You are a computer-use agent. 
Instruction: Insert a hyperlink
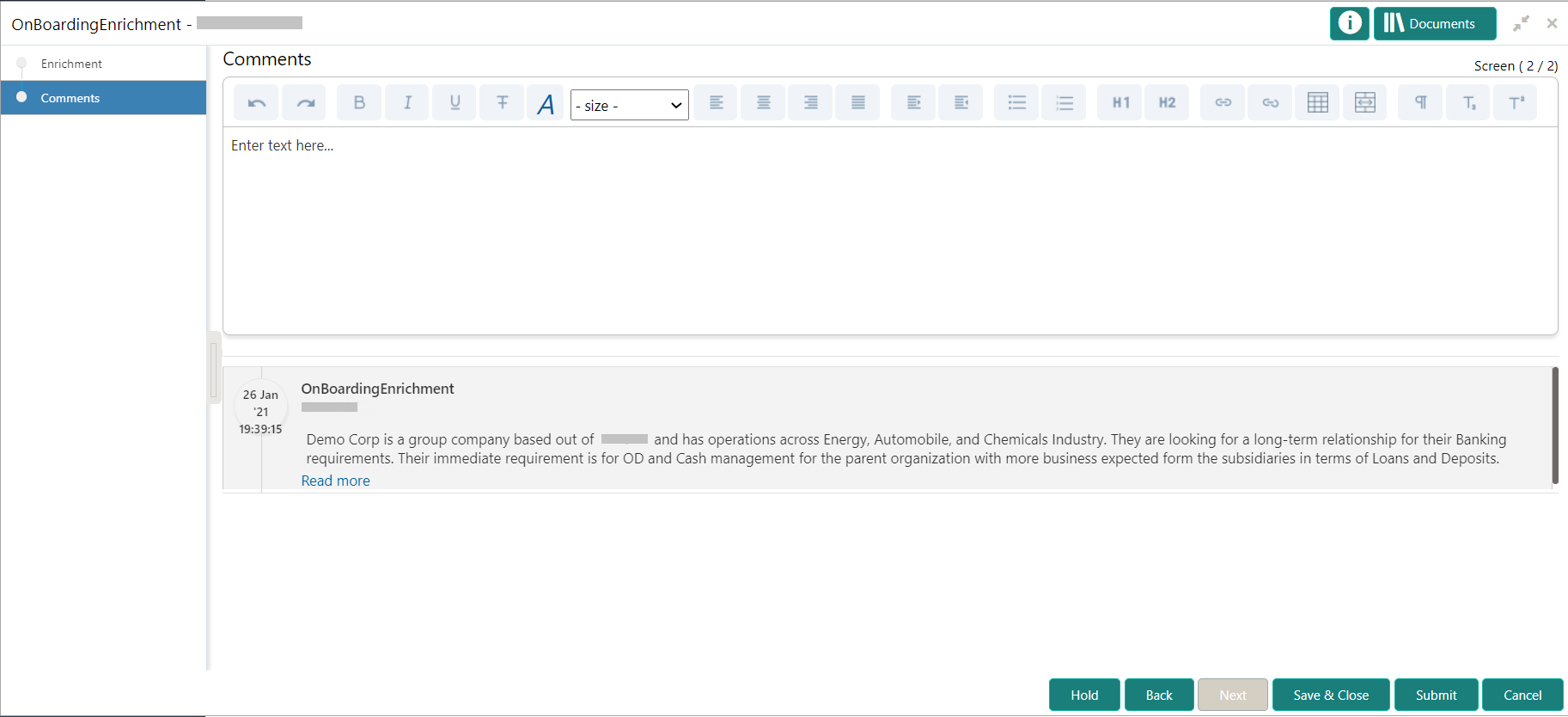click(1223, 103)
